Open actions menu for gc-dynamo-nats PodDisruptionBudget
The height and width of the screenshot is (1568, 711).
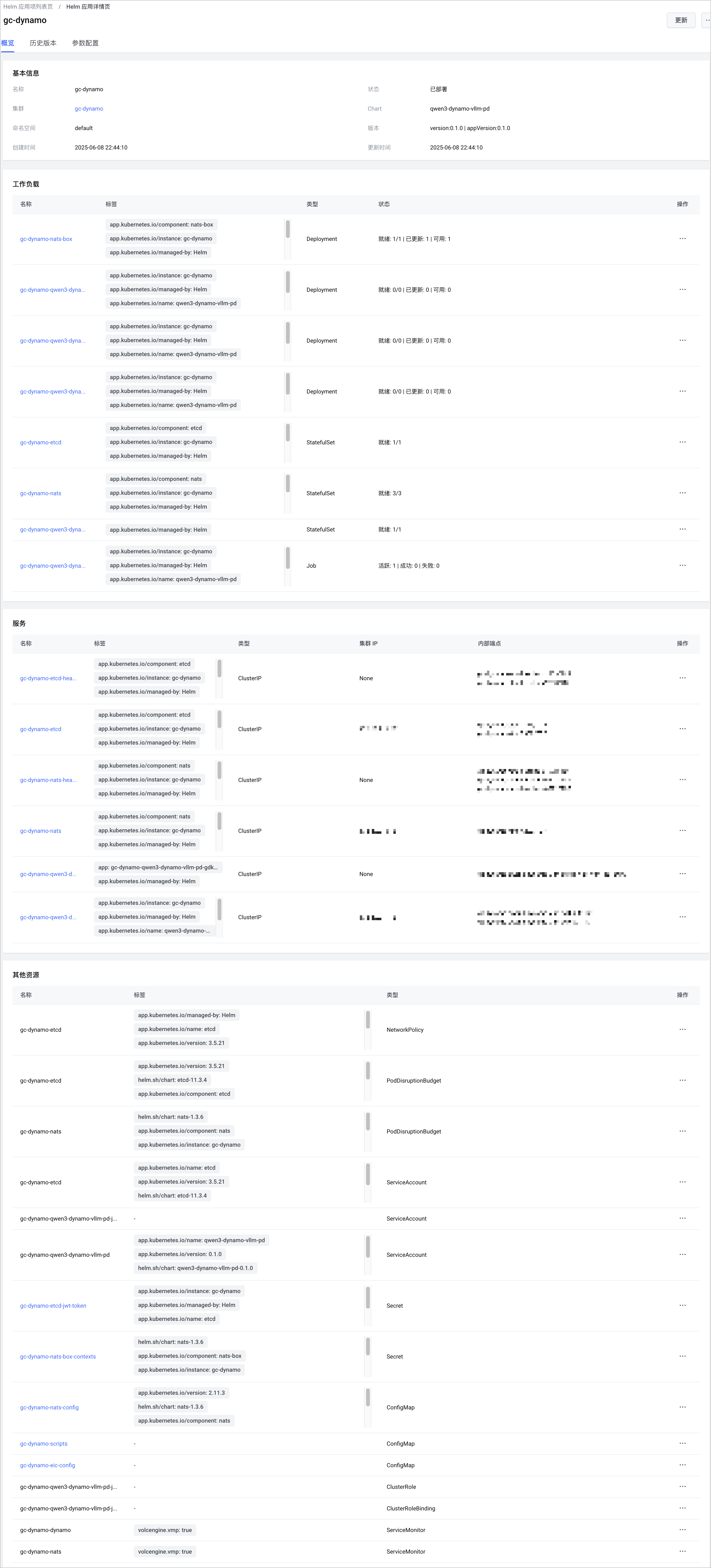682,1131
